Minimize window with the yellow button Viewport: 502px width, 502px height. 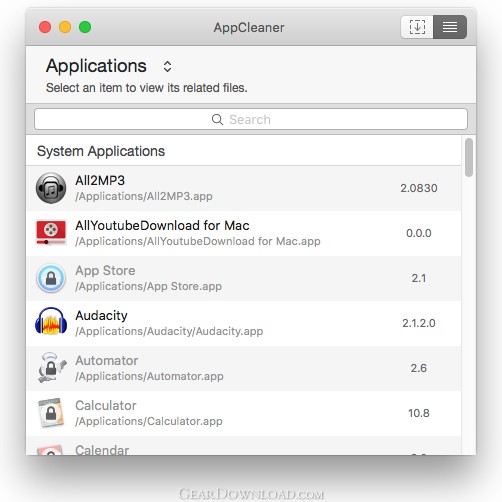tap(65, 27)
